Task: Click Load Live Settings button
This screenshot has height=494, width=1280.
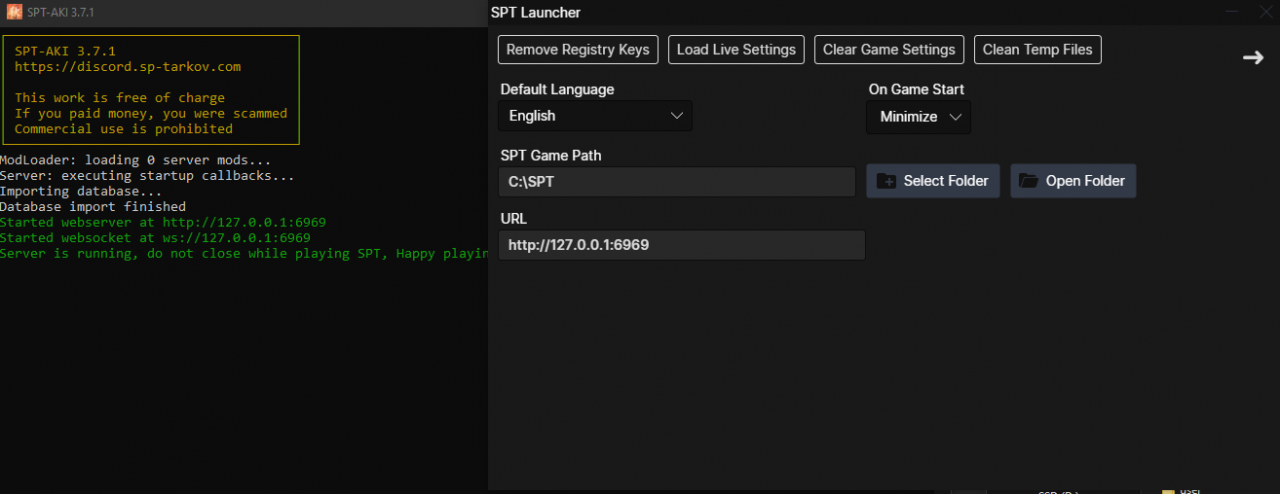Action: [x=736, y=49]
